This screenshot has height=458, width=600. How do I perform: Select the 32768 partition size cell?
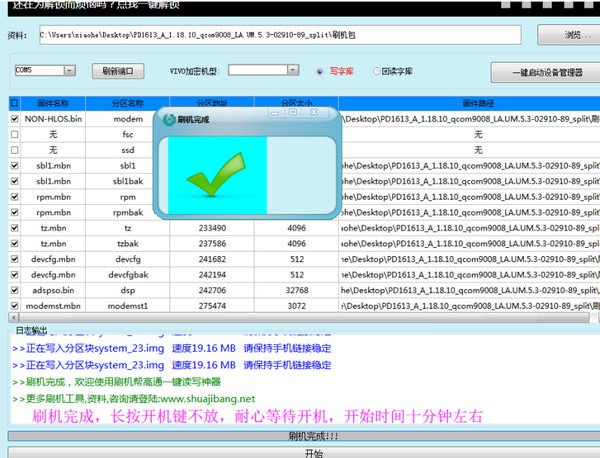pos(297,290)
